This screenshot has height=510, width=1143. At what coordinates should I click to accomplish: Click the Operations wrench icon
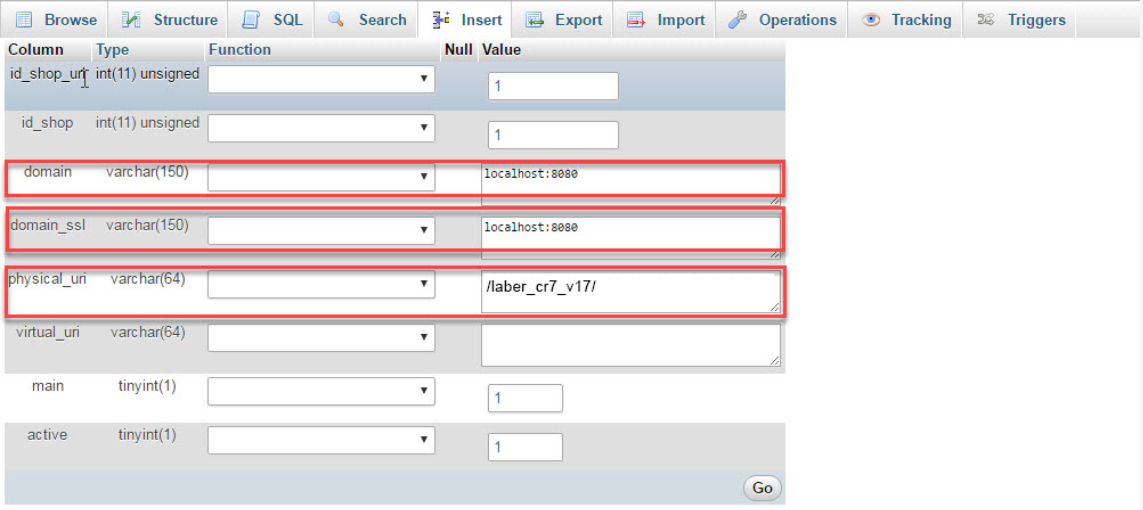(737, 20)
